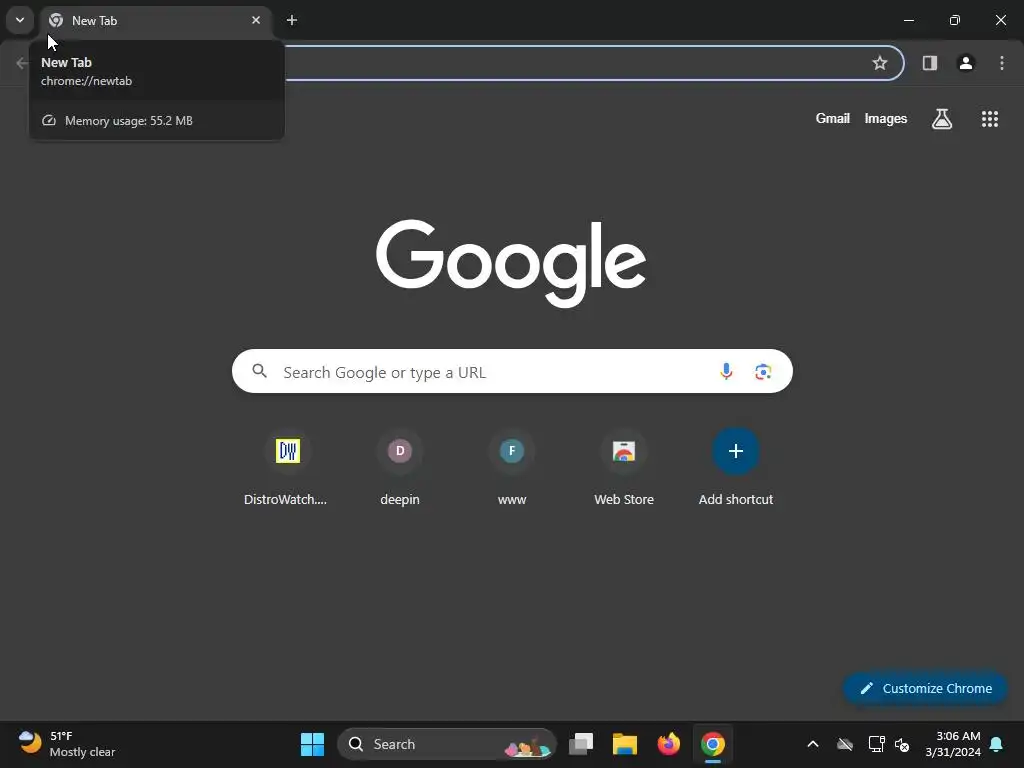Open the www shortcut
1024x768 pixels.
click(512, 468)
